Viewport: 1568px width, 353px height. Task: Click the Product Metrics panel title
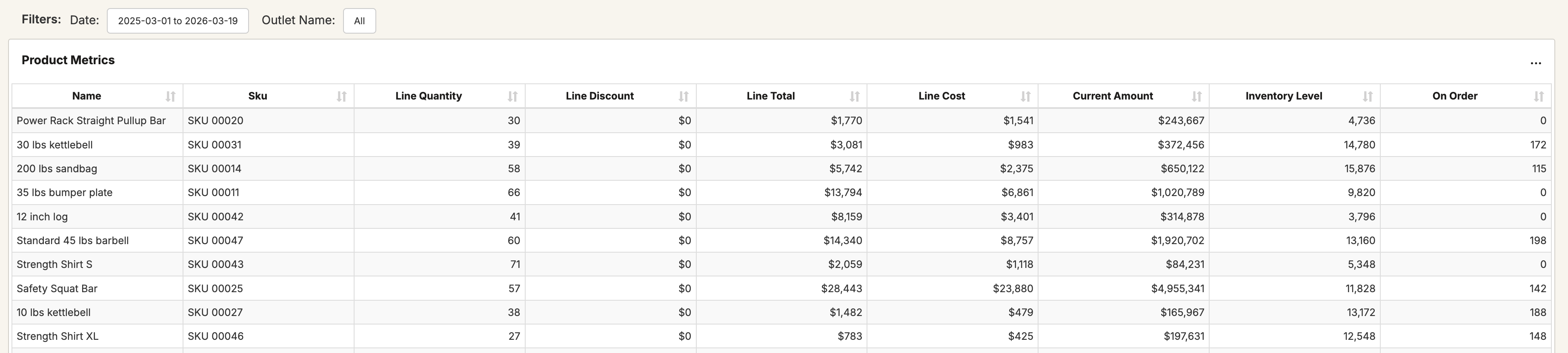[68, 60]
